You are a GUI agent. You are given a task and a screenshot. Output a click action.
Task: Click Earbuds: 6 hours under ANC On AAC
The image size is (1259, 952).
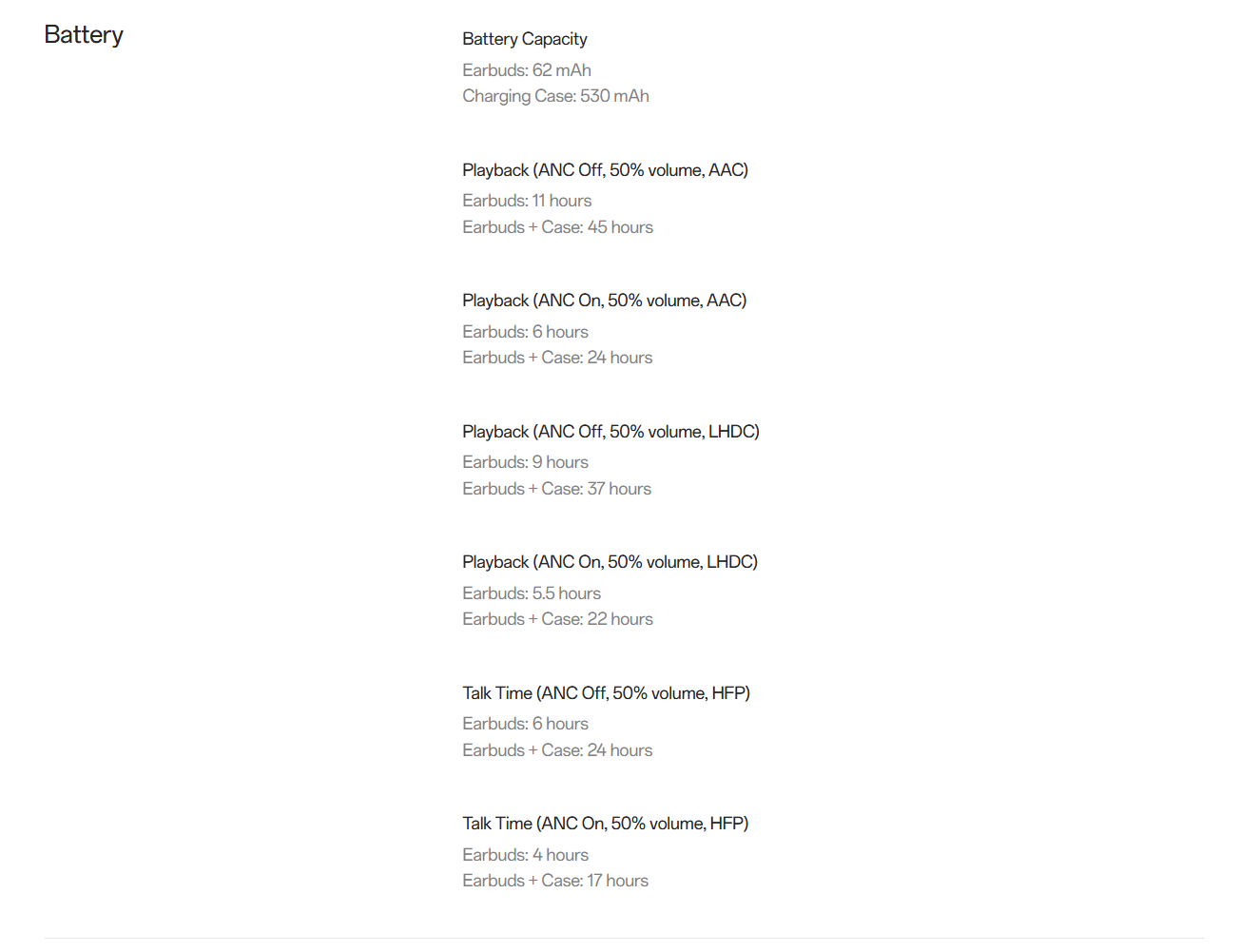[x=525, y=332]
